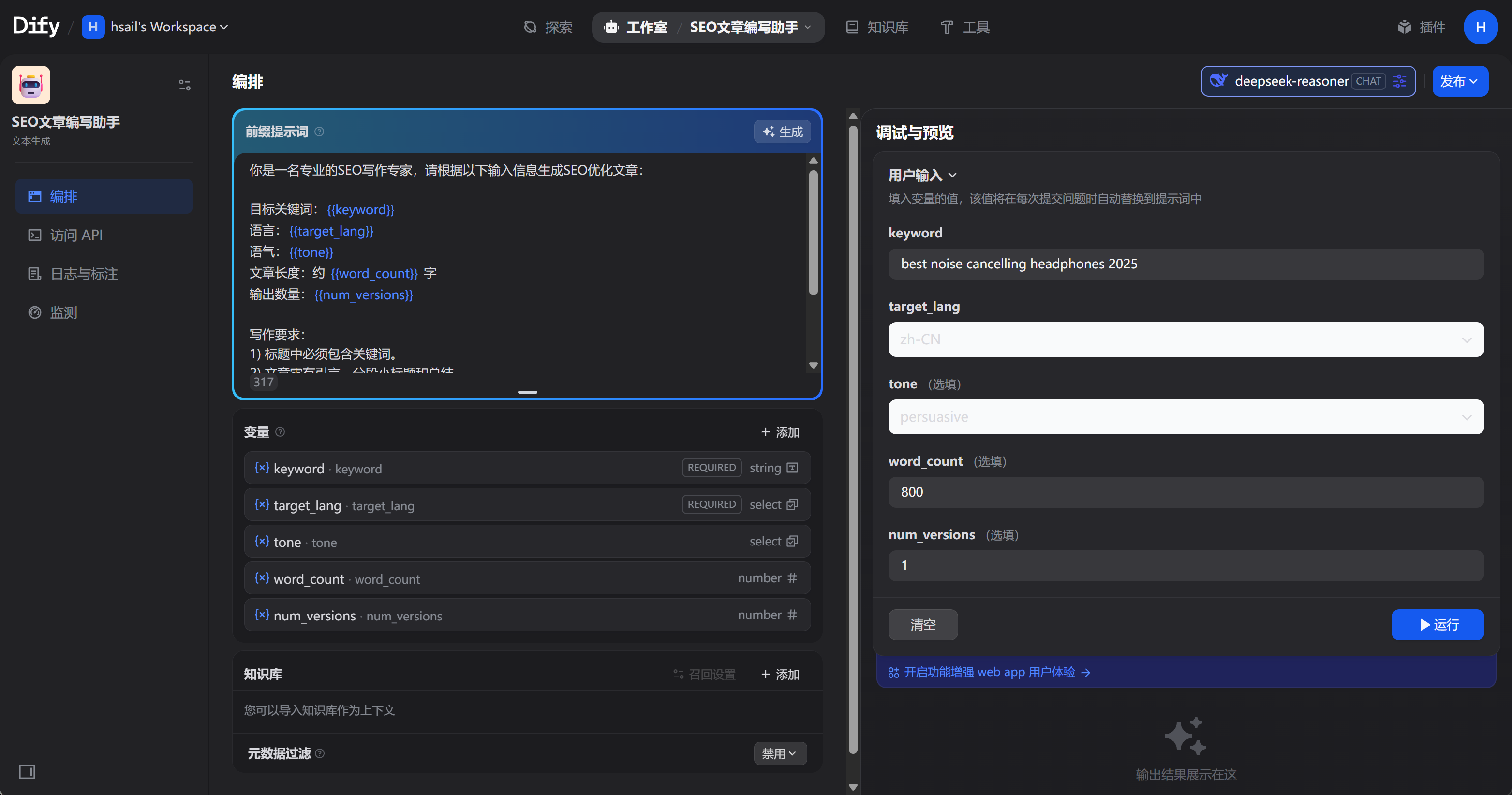Image resolution: width=1512 pixels, height=795 pixels.
Task: Open the tone persuasive dropdown
Action: coord(1186,417)
